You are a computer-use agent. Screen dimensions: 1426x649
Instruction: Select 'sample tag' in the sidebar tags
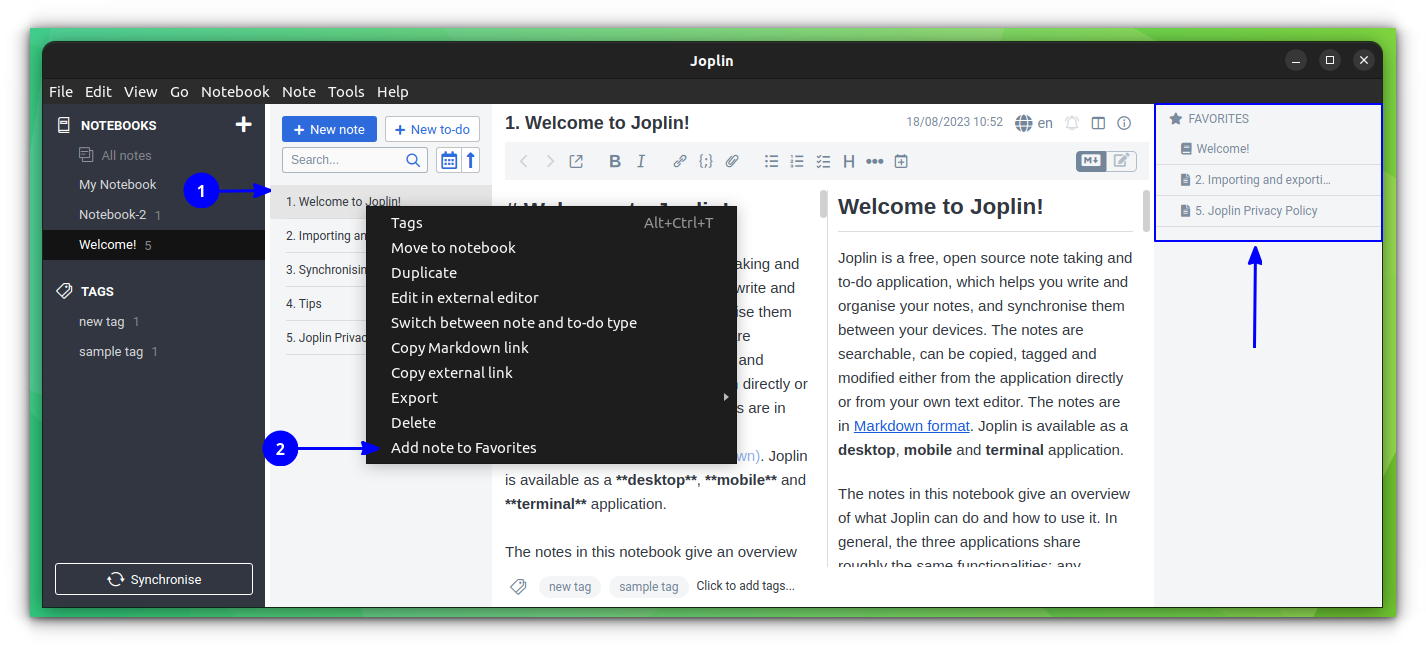point(111,352)
